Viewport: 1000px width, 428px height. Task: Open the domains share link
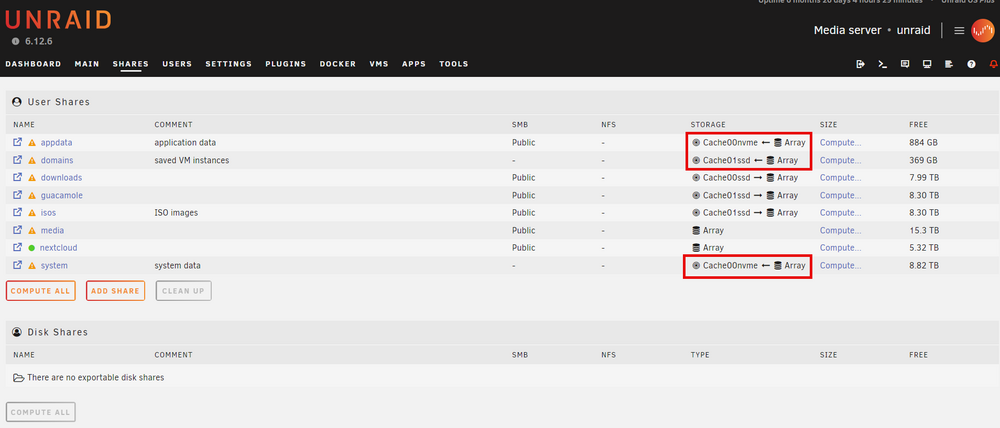[x=57, y=160]
